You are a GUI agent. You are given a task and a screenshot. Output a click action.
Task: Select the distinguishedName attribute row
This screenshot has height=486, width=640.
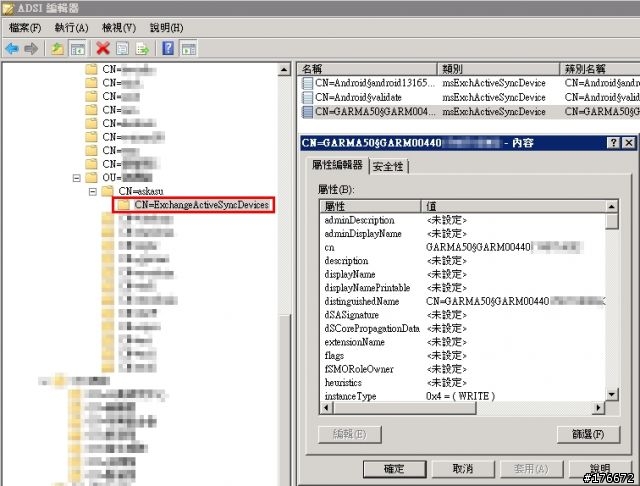[462, 302]
